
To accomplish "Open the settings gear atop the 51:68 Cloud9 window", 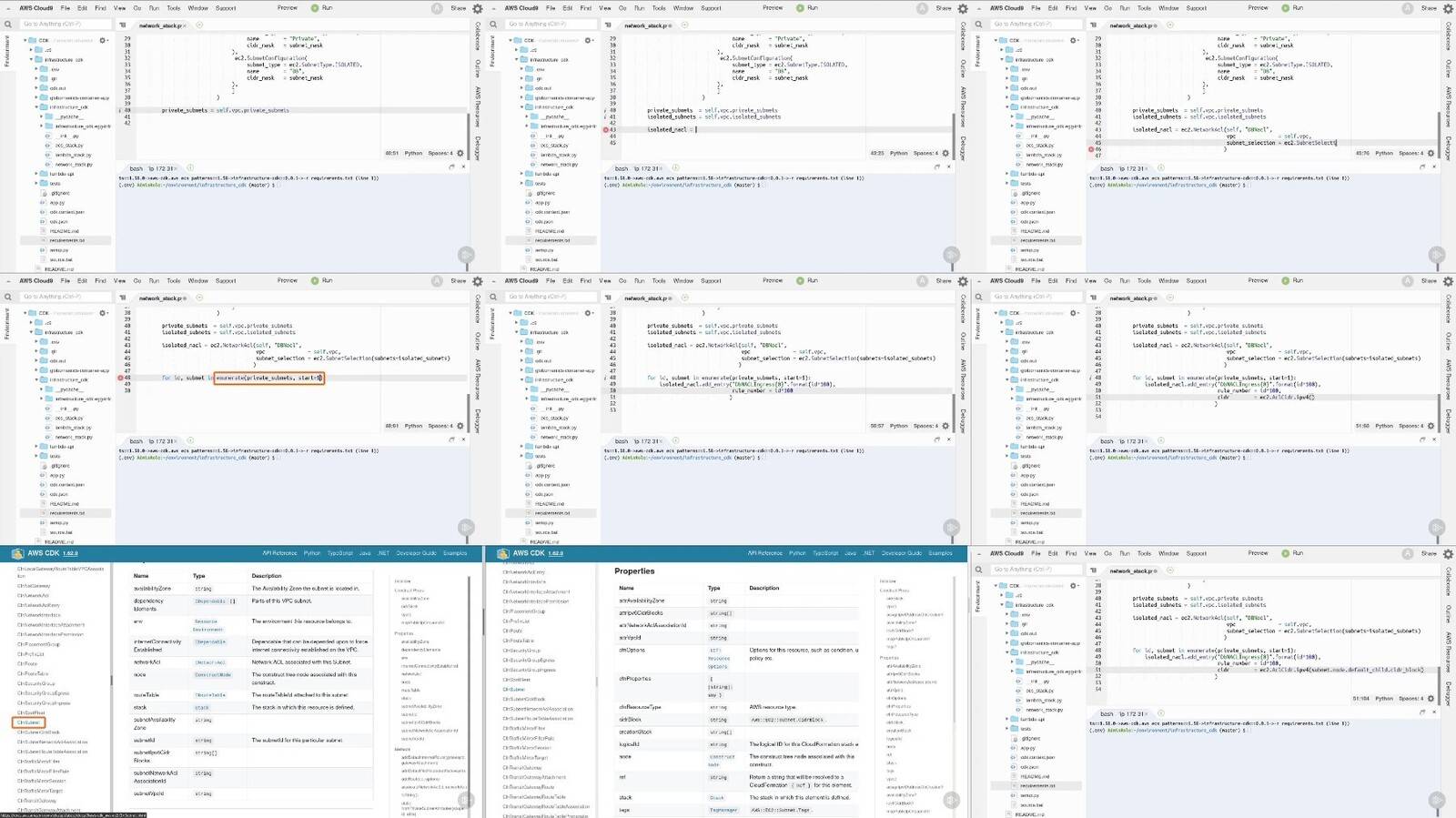I will click(x=1449, y=281).
